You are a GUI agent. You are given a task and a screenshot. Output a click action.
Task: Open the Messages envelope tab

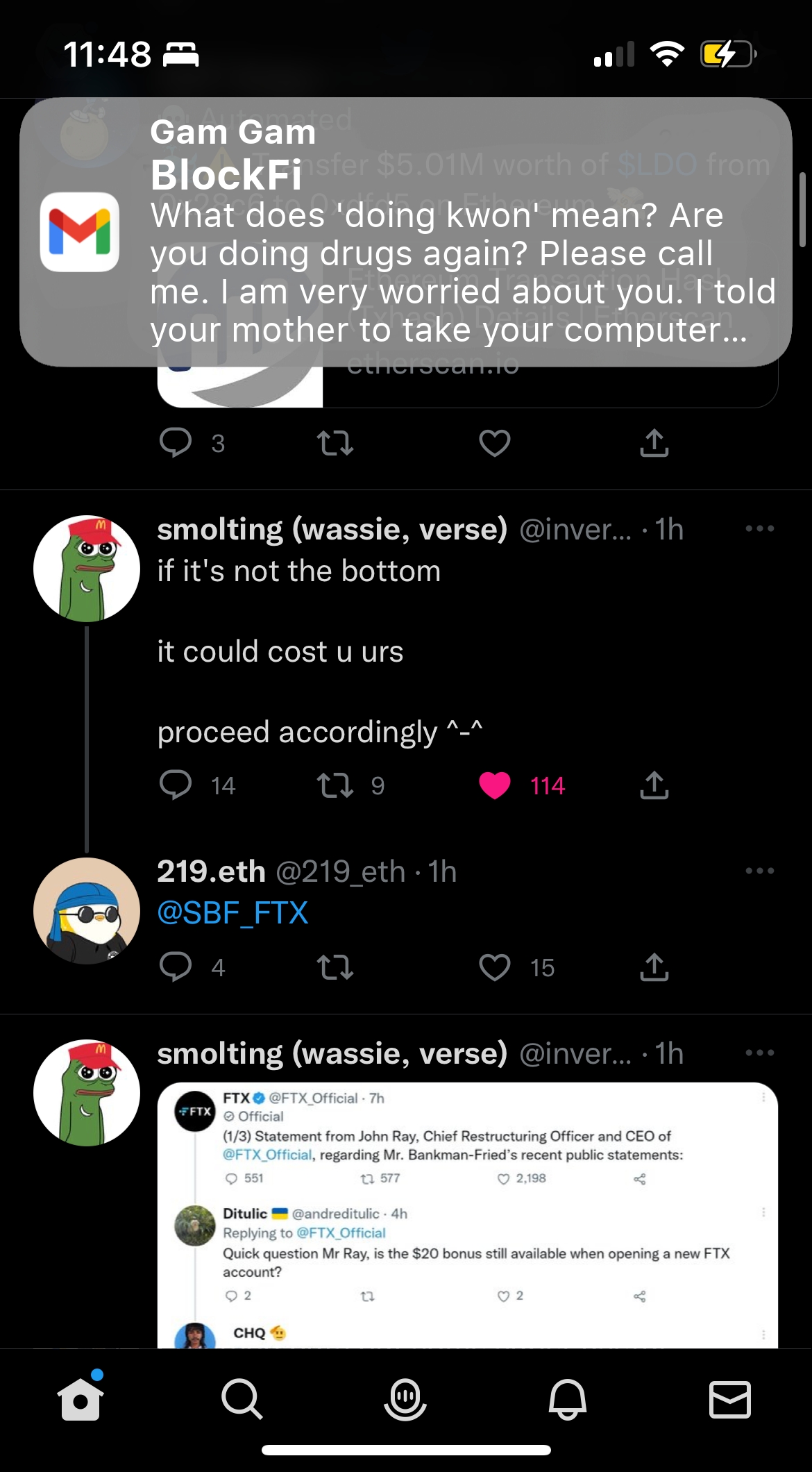pos(730,1398)
